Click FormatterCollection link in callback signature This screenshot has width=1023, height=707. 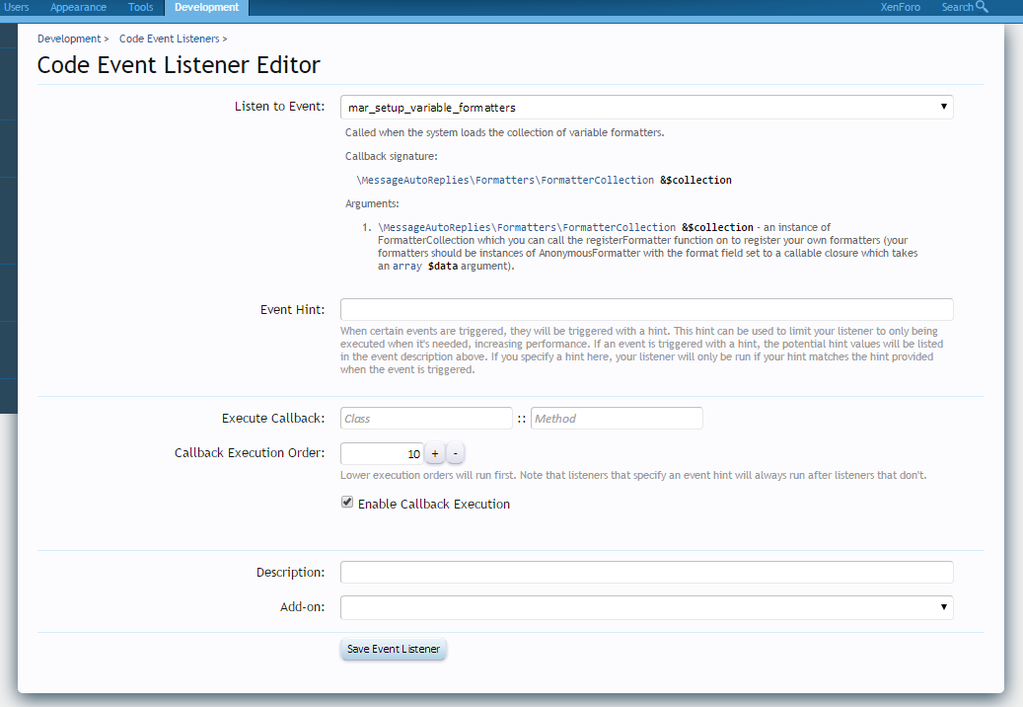[x=598, y=180]
